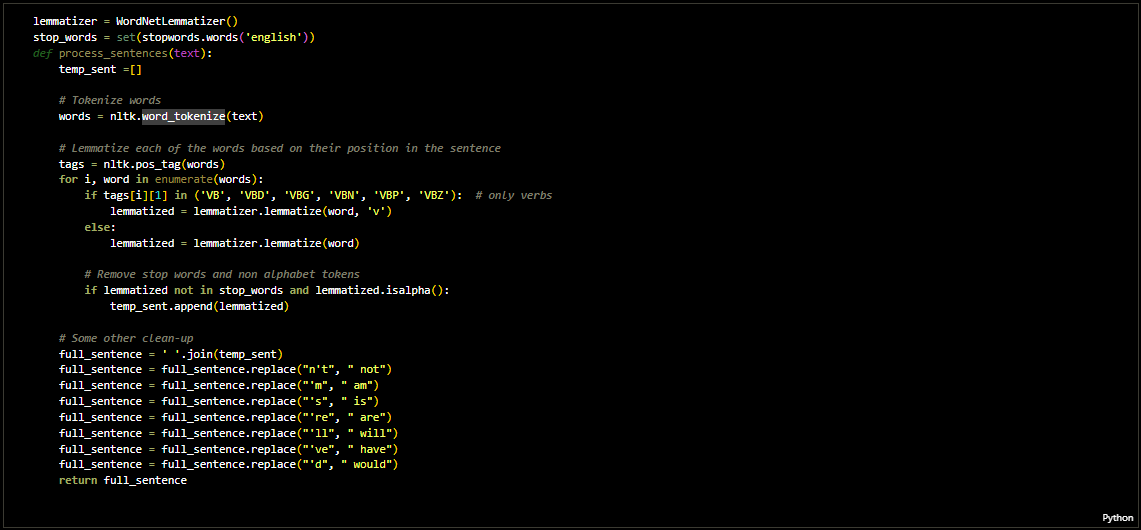Place cursor on temp_sent.append(lemmatized)
Viewport: 1141px width, 530px height.
[x=199, y=306]
